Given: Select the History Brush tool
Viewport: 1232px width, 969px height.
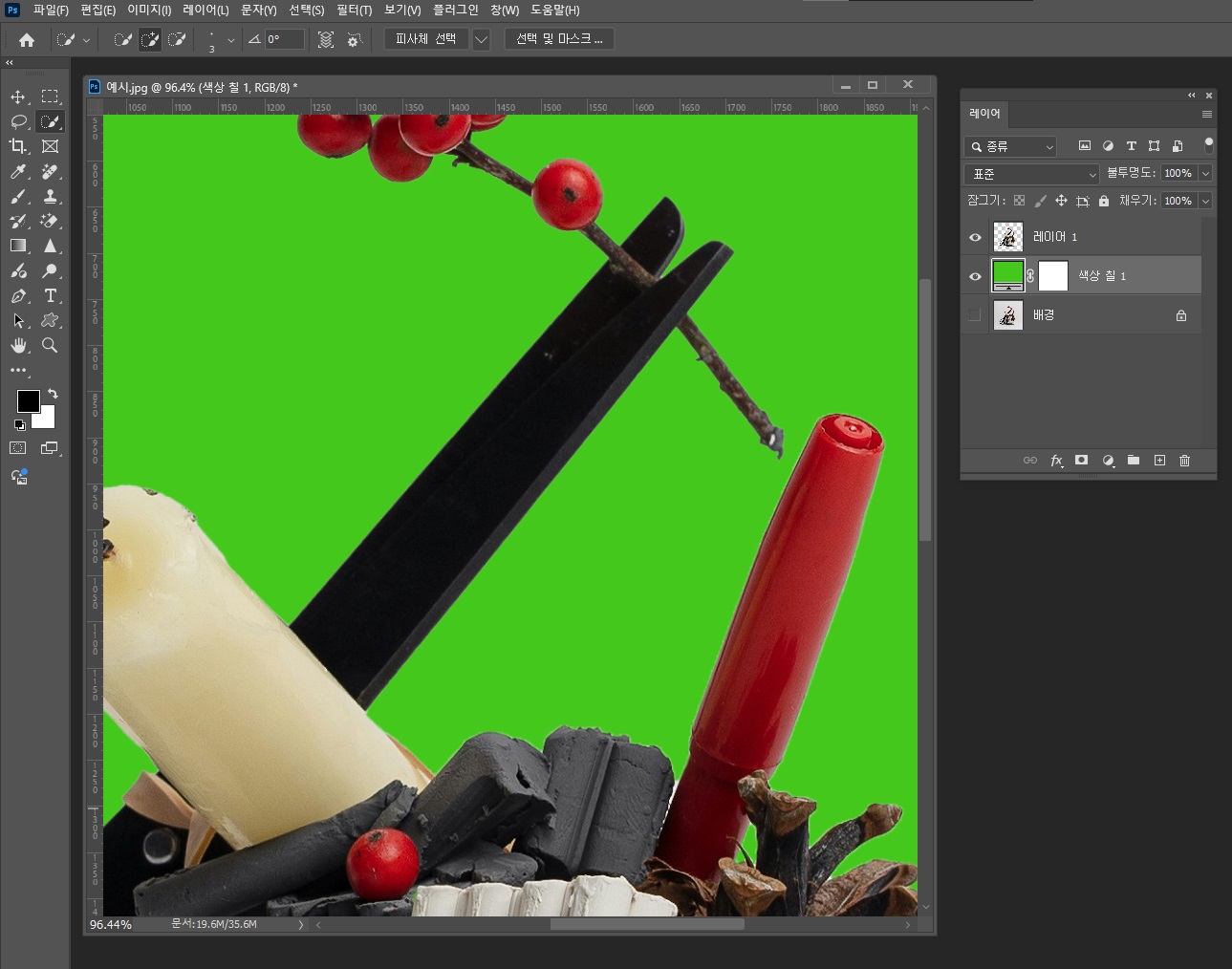Looking at the screenshot, I should point(18,222).
